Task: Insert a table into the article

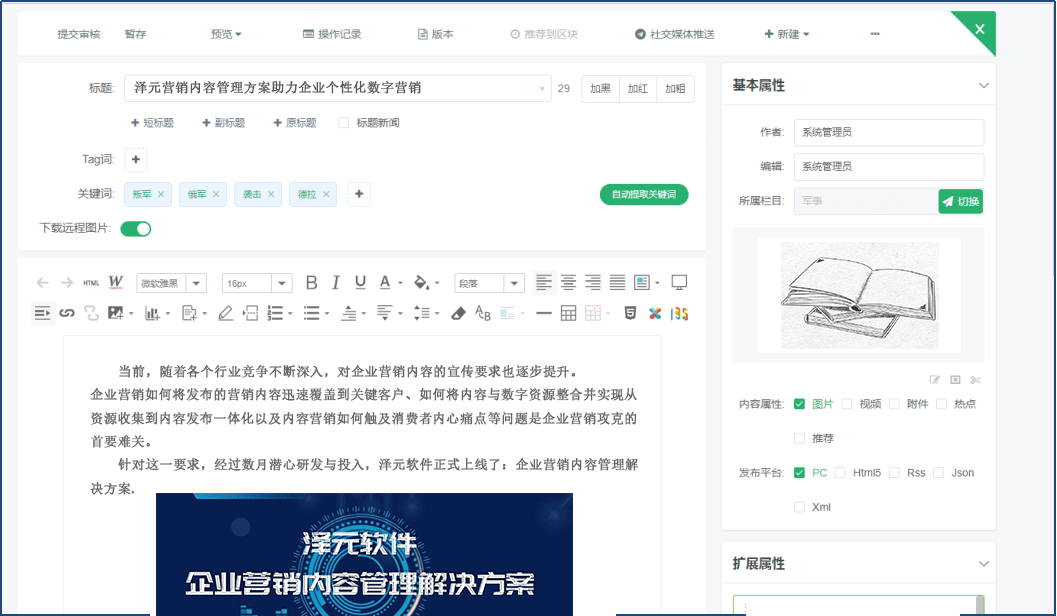Action: pos(568,313)
